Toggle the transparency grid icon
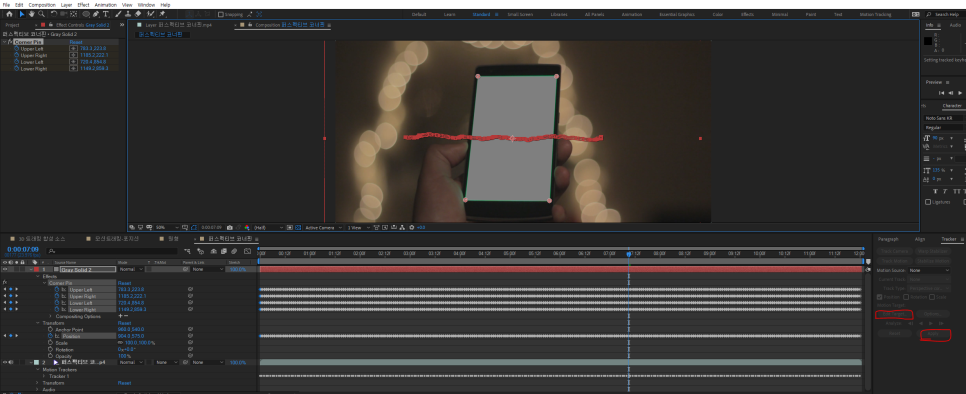This screenshot has width=966, height=394. tap(297, 227)
